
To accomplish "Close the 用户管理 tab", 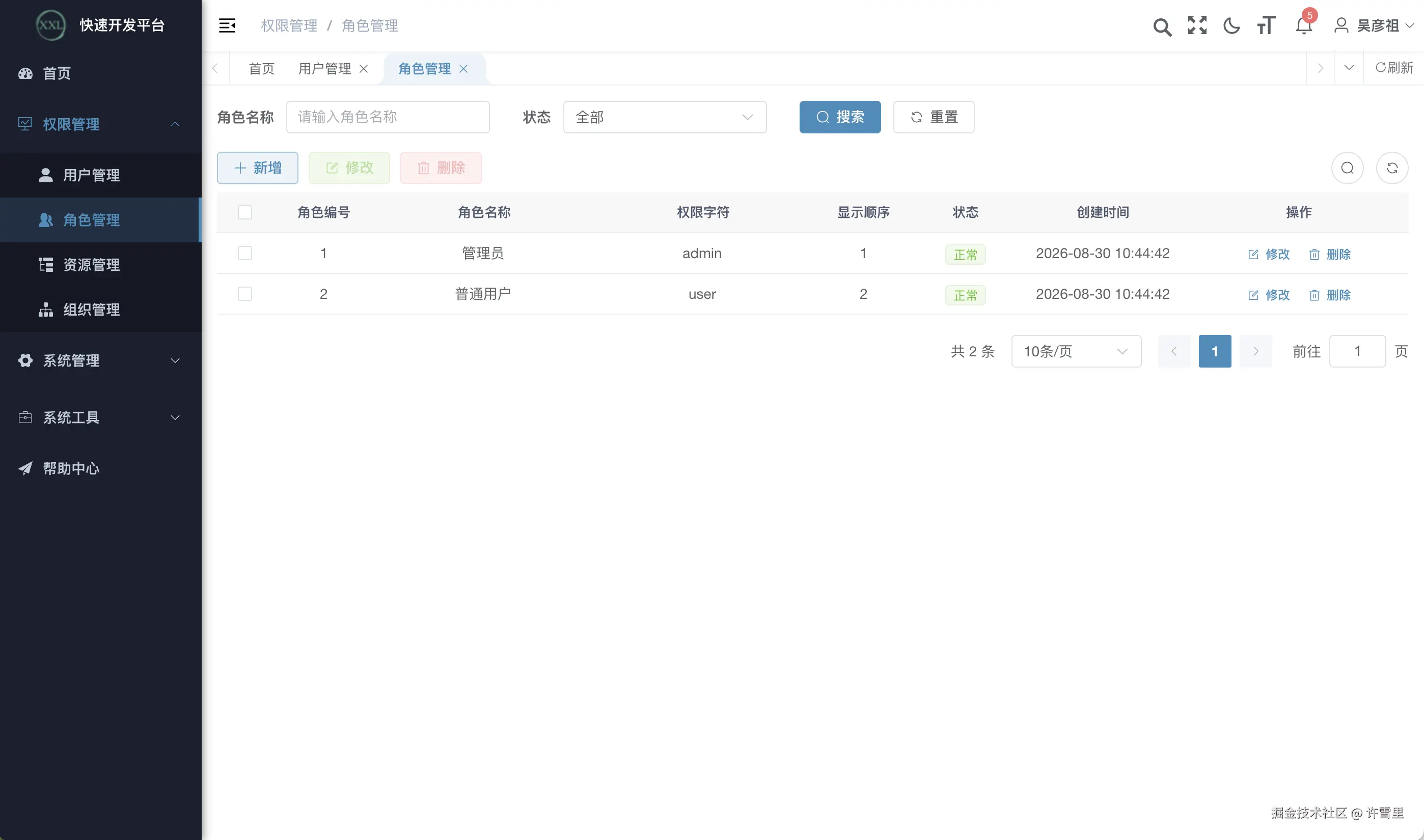I will pos(364,69).
